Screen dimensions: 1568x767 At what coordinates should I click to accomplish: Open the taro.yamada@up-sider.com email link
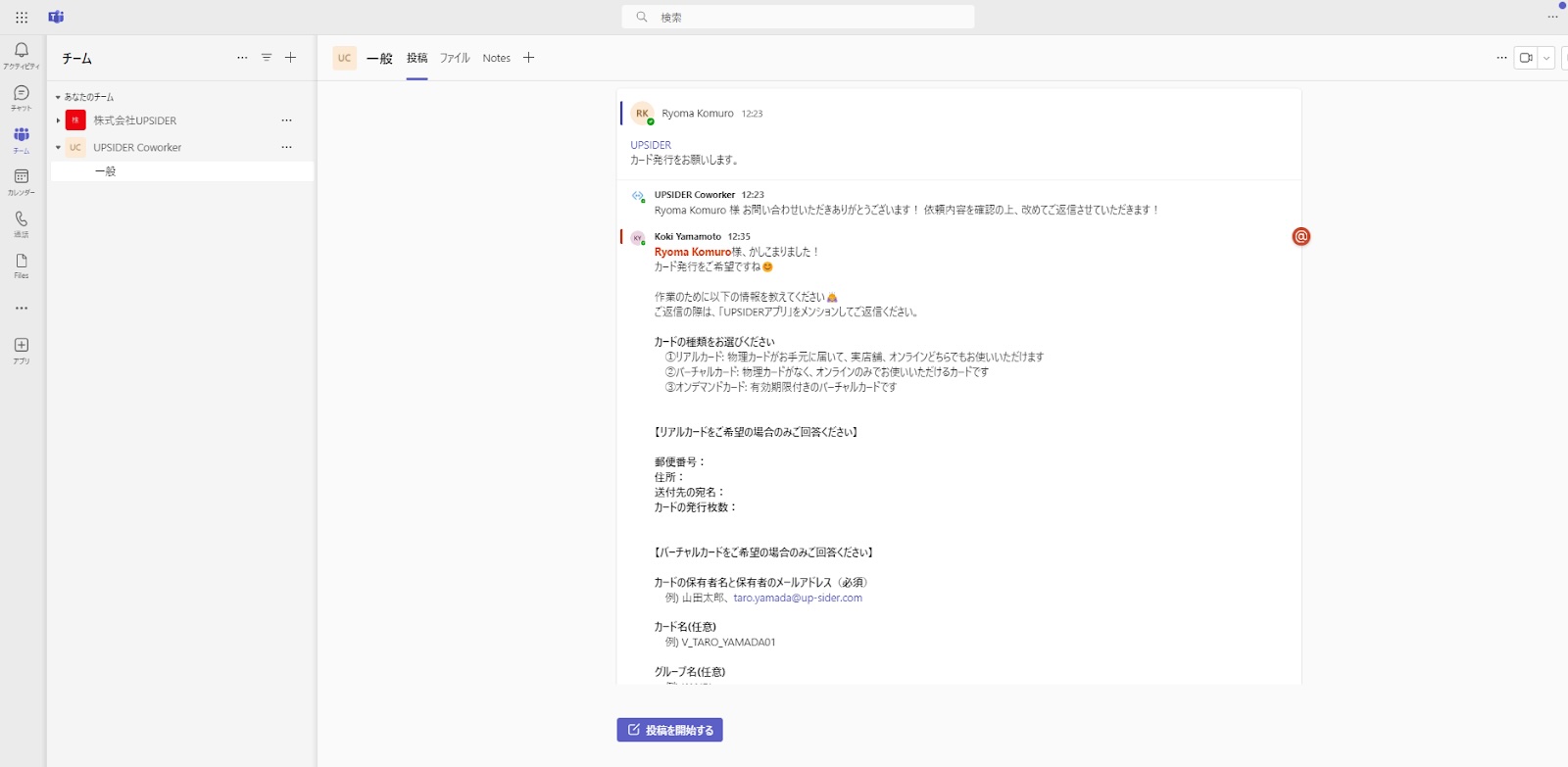pyautogui.click(x=798, y=598)
